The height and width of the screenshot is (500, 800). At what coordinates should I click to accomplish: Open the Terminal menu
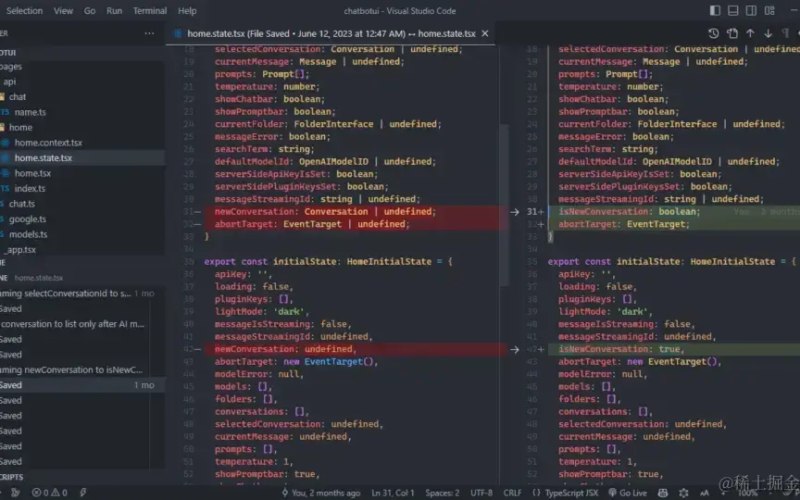149,10
